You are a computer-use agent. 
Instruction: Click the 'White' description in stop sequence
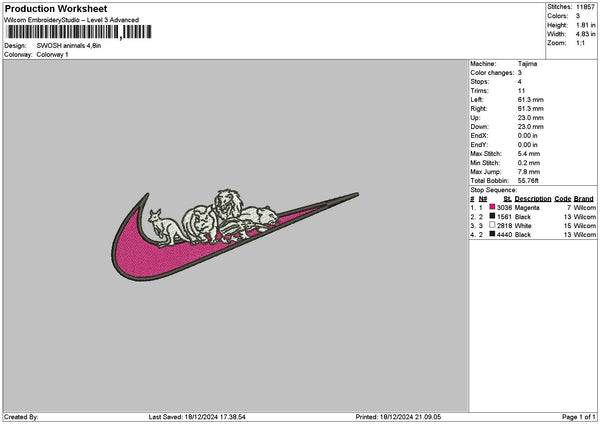[x=523, y=226]
